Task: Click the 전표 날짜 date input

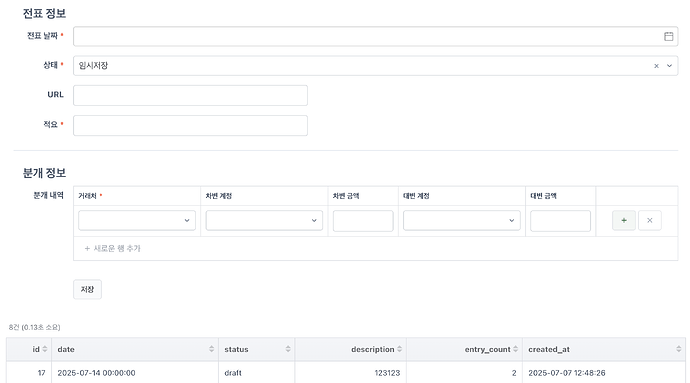Action: (375, 37)
